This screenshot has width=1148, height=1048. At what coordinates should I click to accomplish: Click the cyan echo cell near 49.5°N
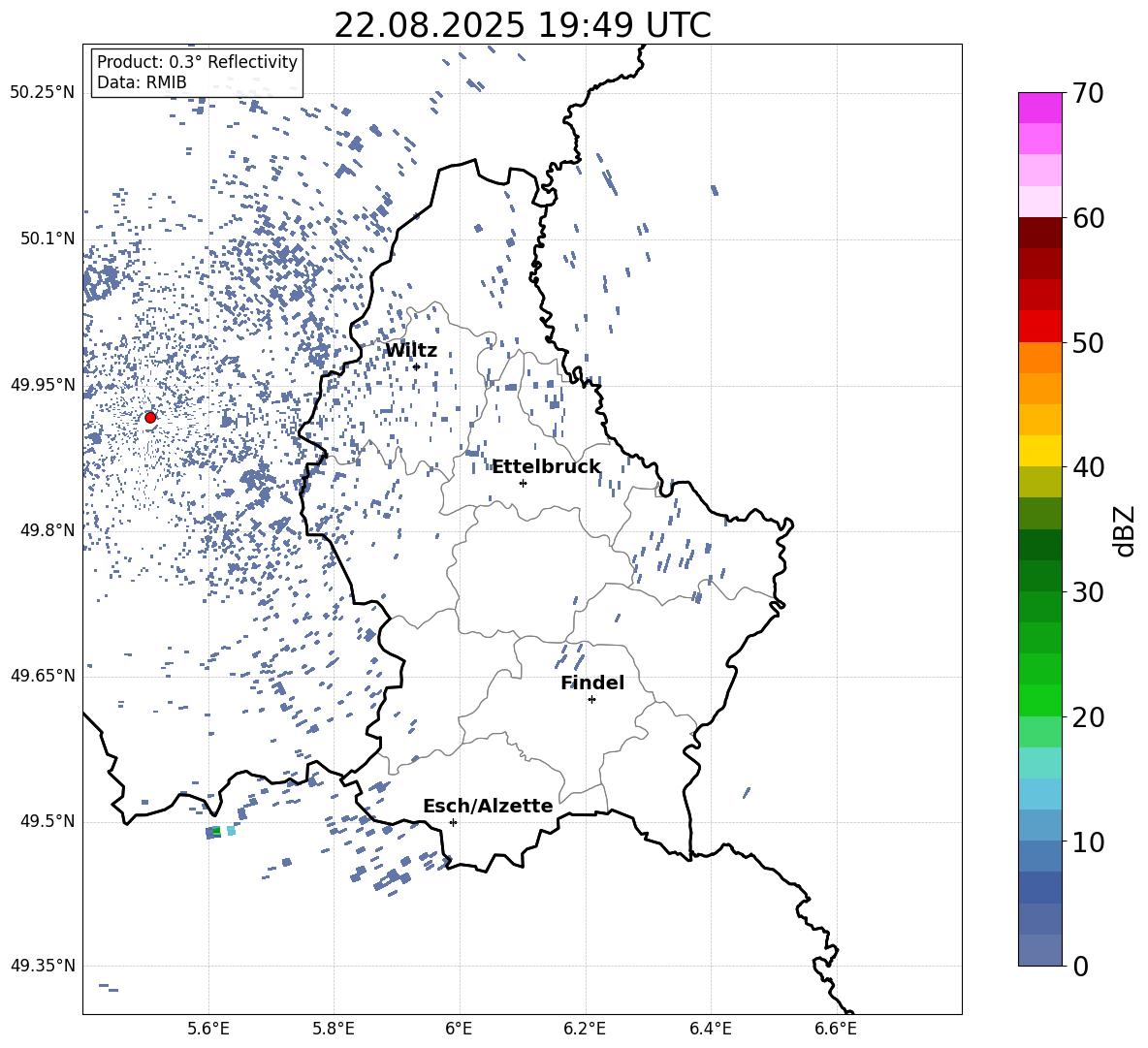(232, 830)
